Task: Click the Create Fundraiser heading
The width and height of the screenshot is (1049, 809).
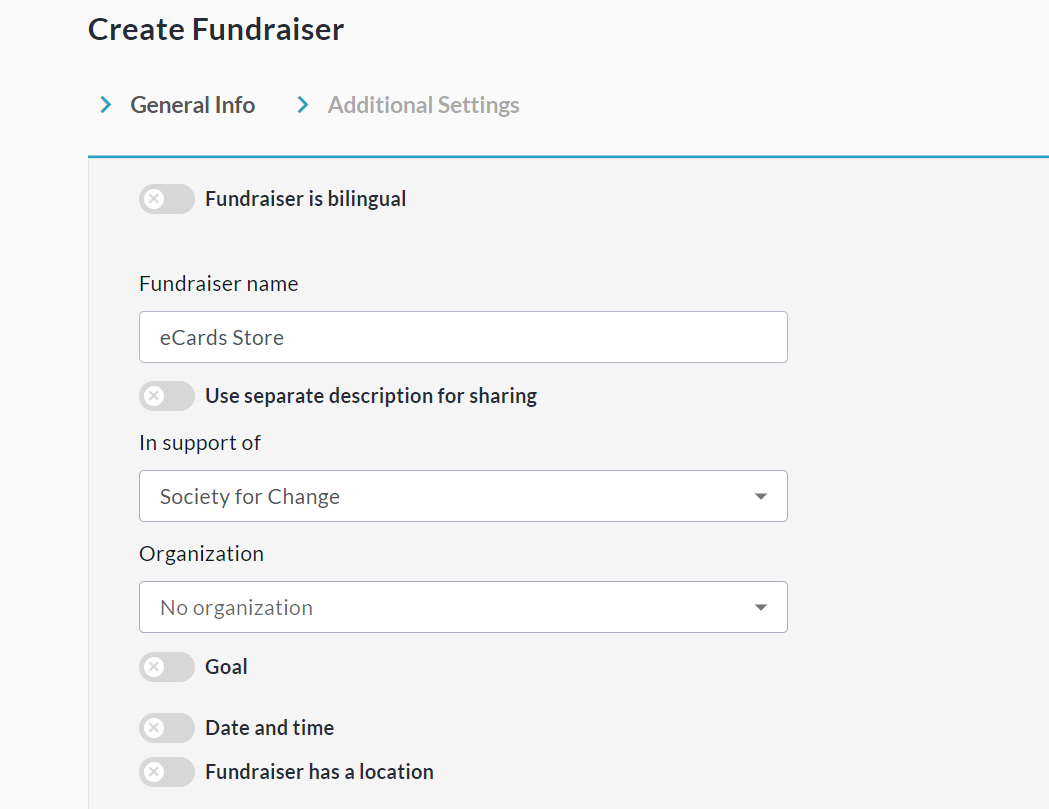Action: (x=216, y=30)
